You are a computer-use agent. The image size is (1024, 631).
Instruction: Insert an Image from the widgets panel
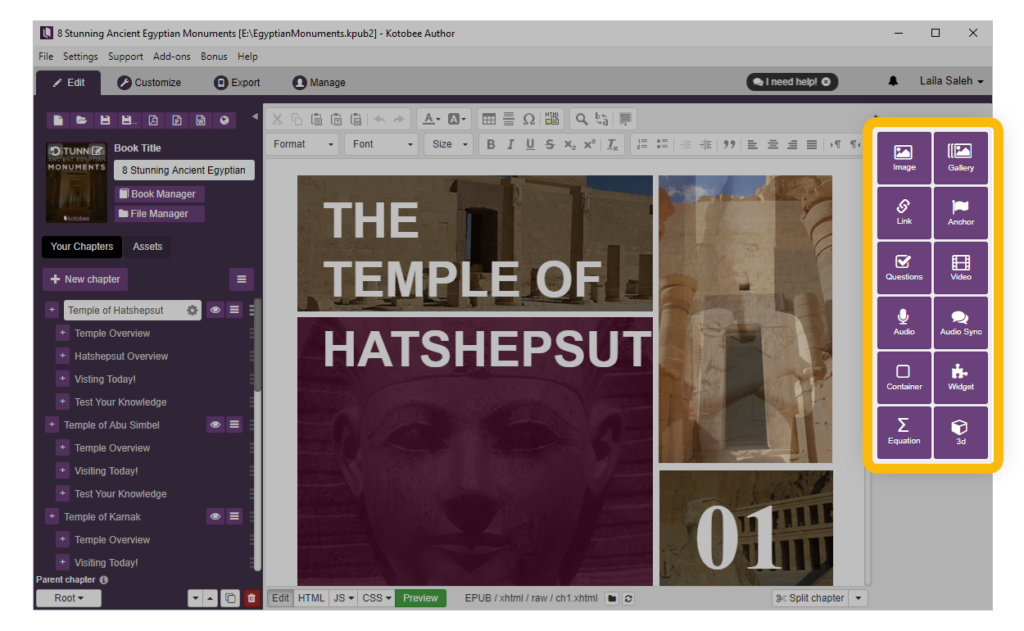[x=903, y=157]
